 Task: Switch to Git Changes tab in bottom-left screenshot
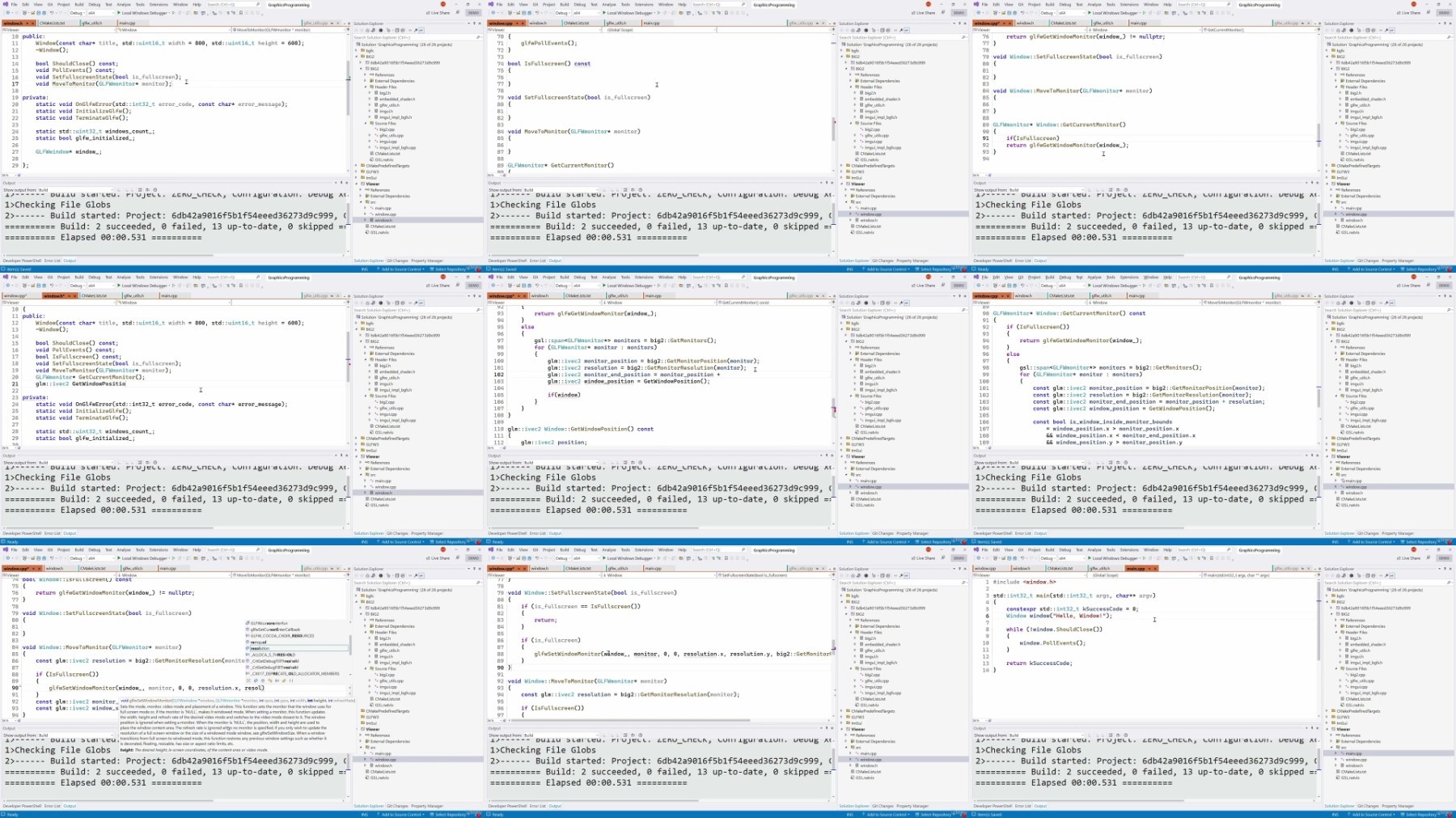[x=396, y=806]
